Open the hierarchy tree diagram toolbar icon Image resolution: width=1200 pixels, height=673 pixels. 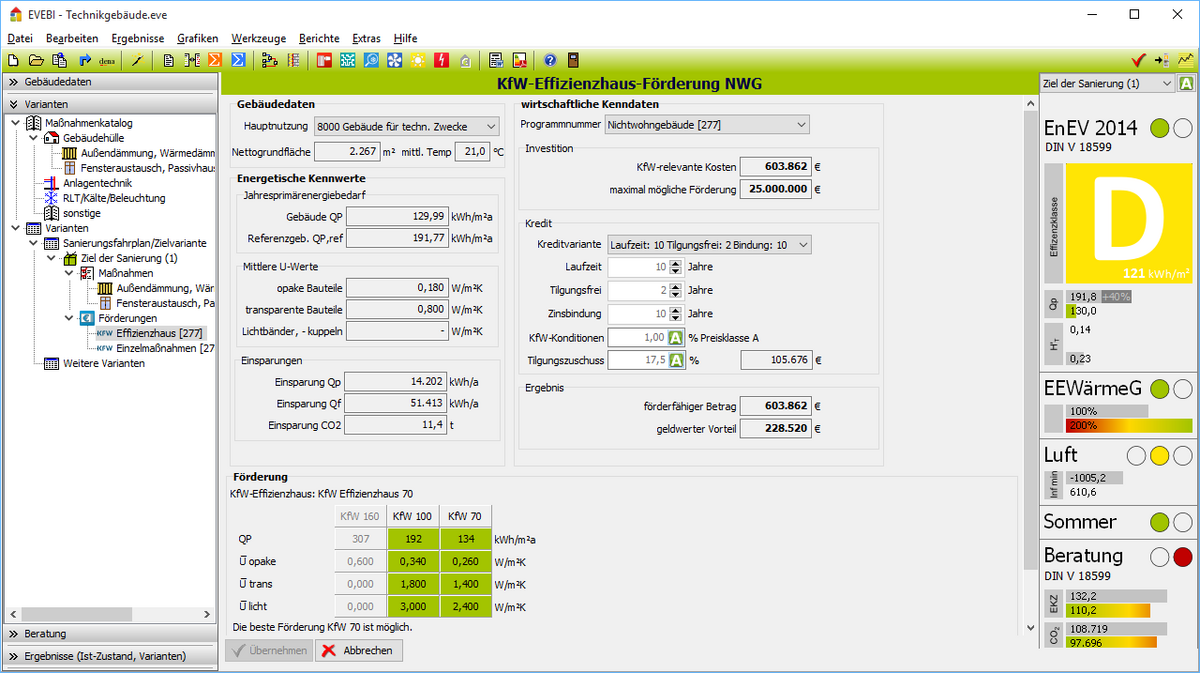click(269, 60)
